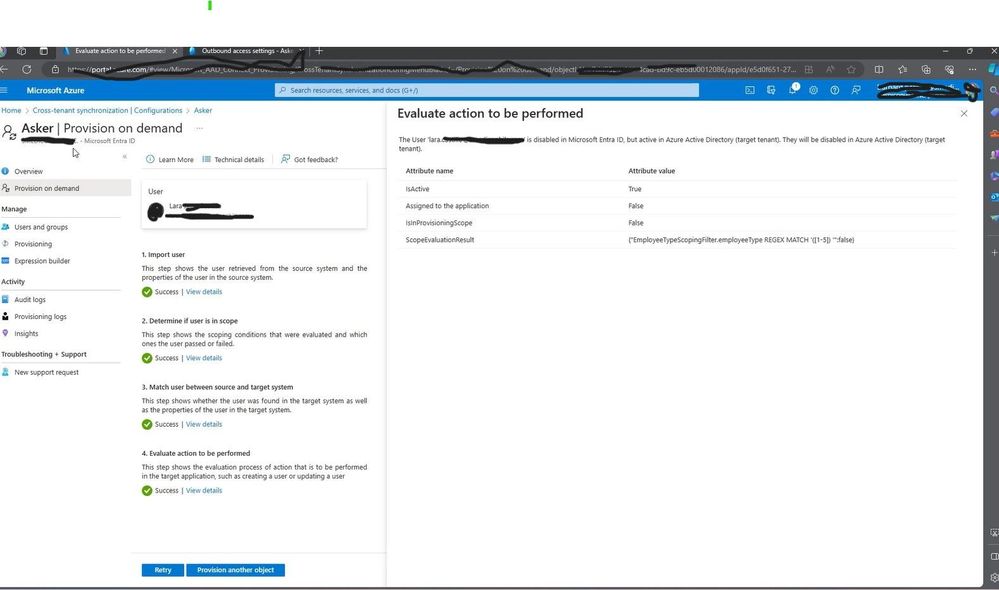Open Provisioning menu item
This screenshot has width=999, height=590.
pos(33,244)
